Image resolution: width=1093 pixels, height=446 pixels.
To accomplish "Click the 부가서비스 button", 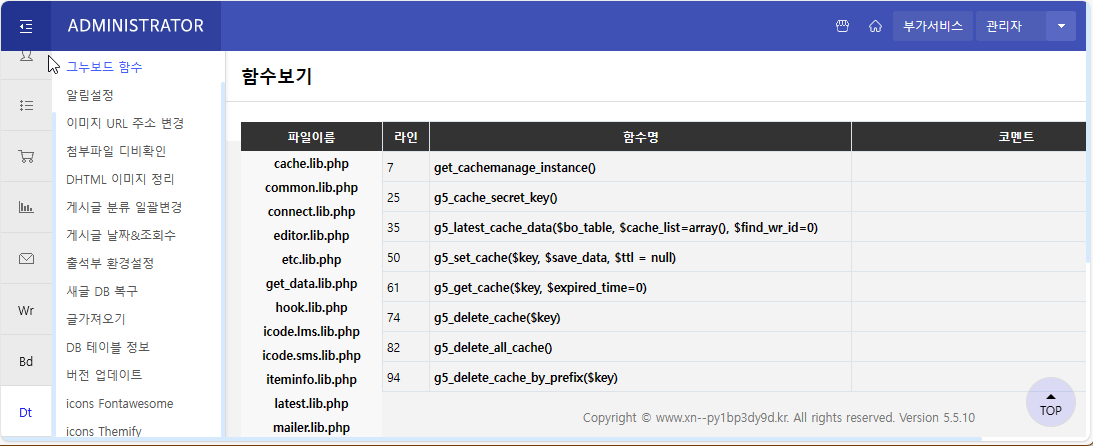I will point(932,26).
